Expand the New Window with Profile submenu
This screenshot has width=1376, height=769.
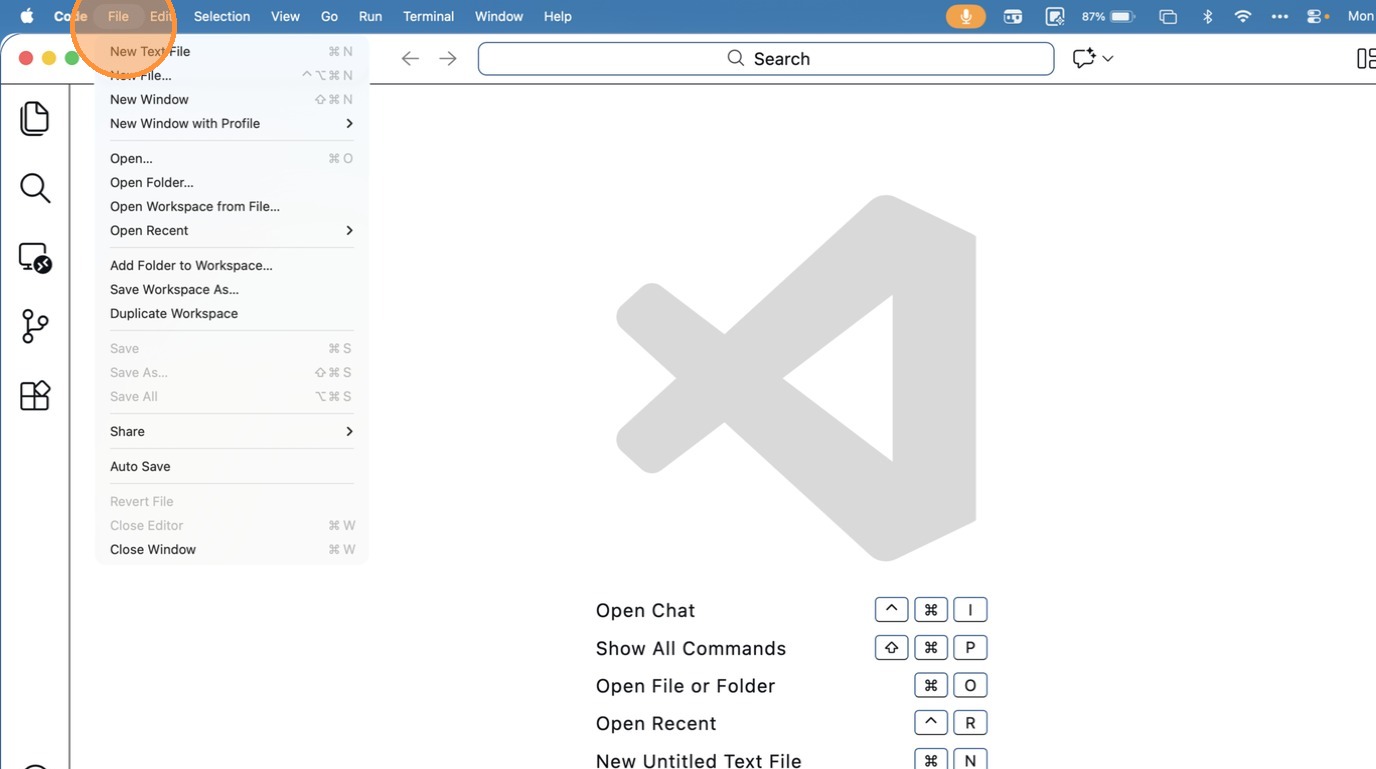pyautogui.click(x=232, y=123)
